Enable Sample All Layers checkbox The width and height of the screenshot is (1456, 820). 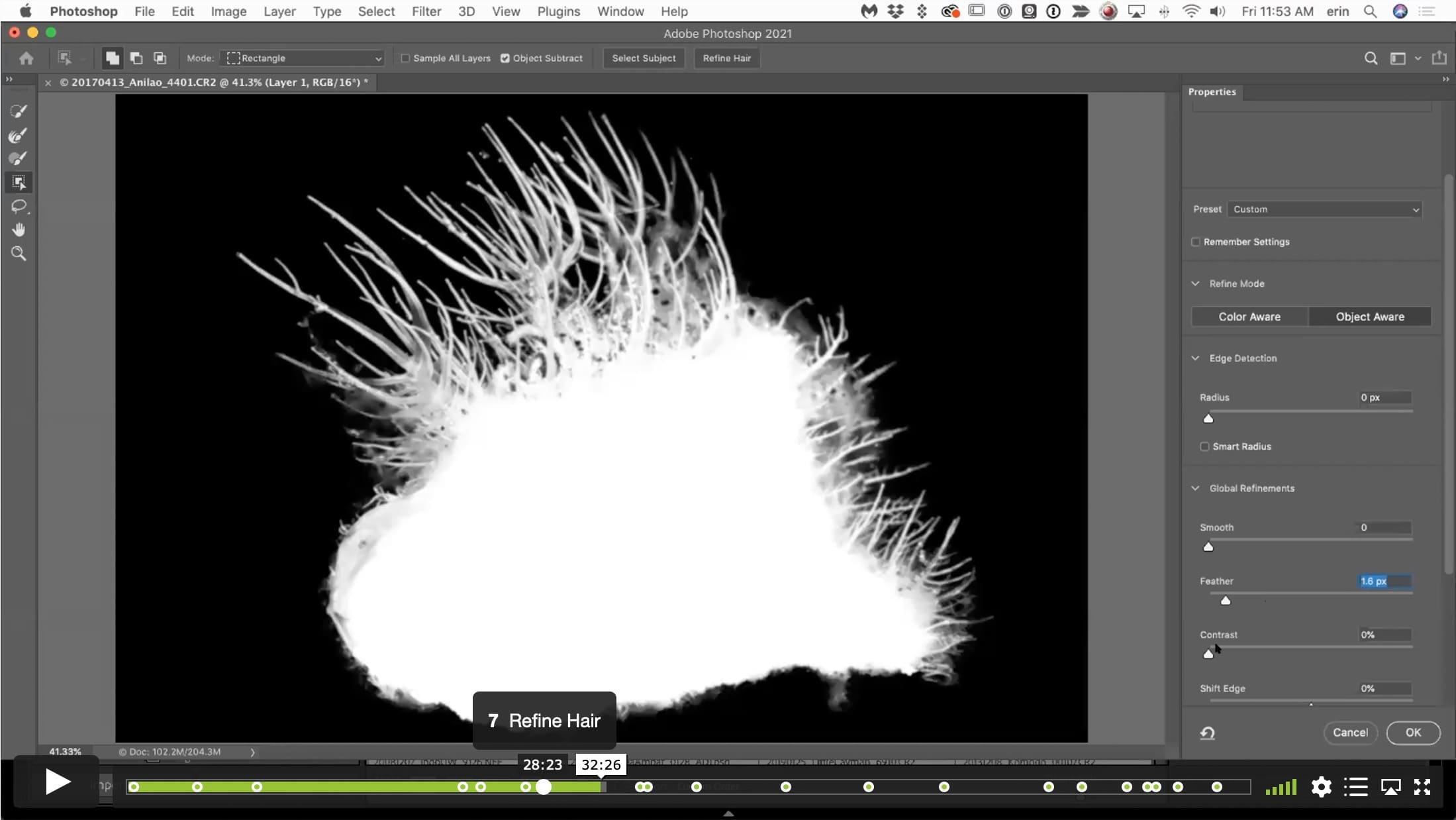coord(405,58)
